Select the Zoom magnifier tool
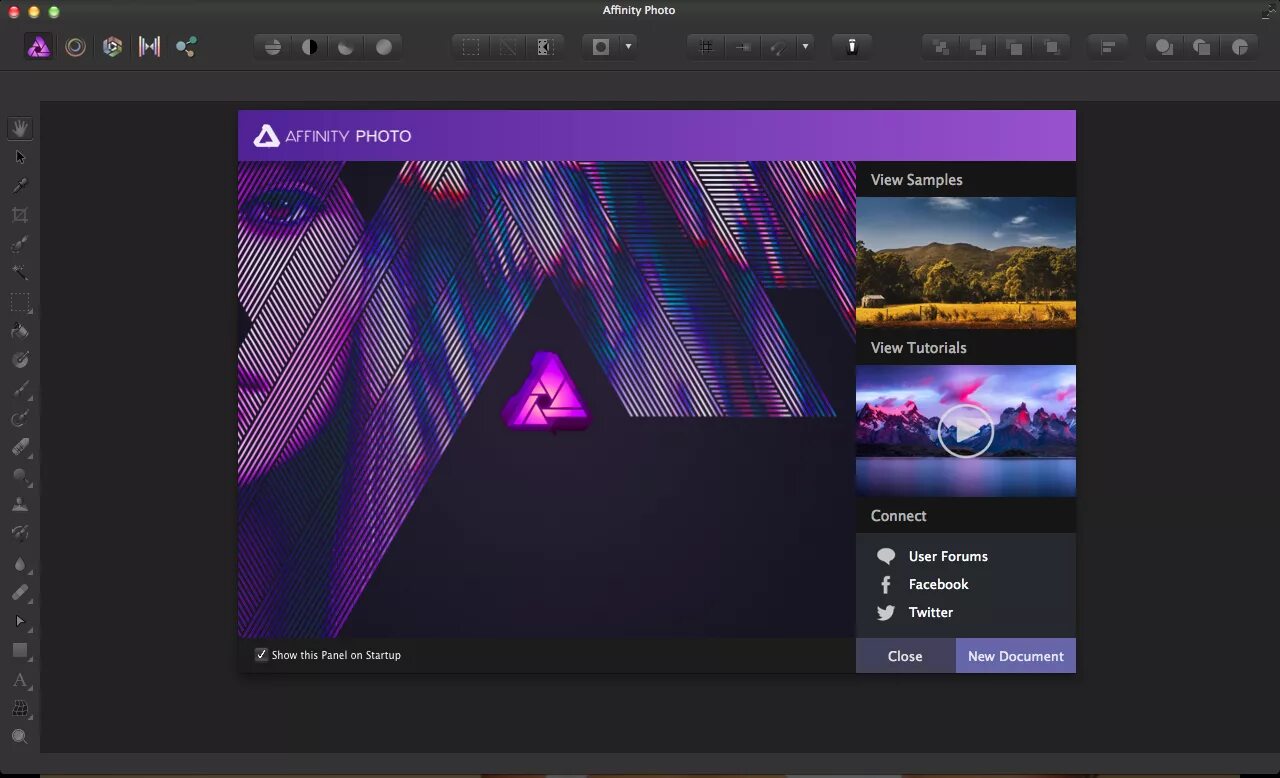The image size is (1280, 778). coord(20,737)
